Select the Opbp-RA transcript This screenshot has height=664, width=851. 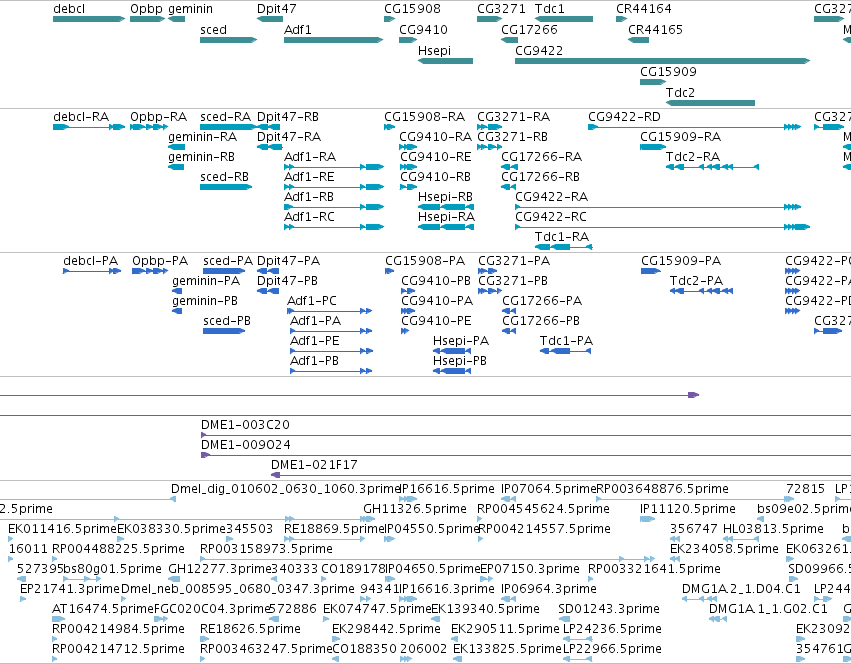(149, 127)
